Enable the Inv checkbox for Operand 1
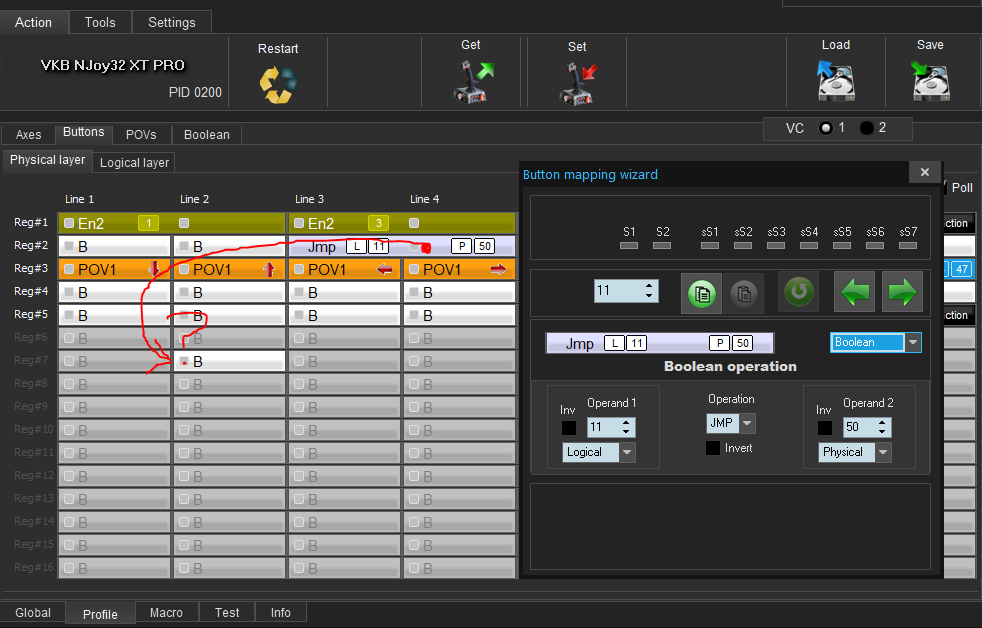 pyautogui.click(x=568, y=428)
